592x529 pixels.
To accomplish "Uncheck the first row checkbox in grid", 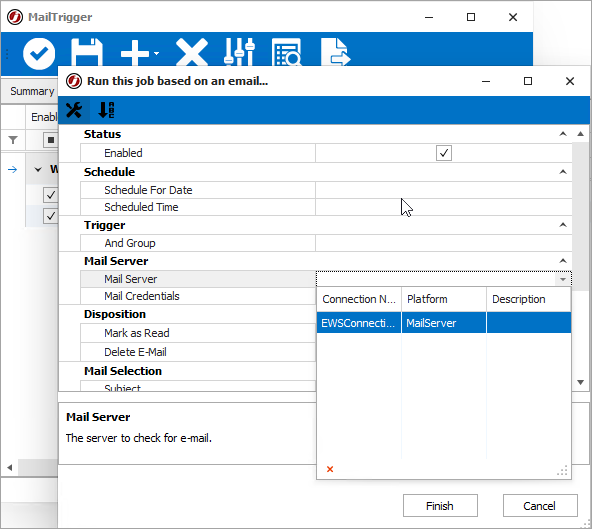I will point(50,195).
